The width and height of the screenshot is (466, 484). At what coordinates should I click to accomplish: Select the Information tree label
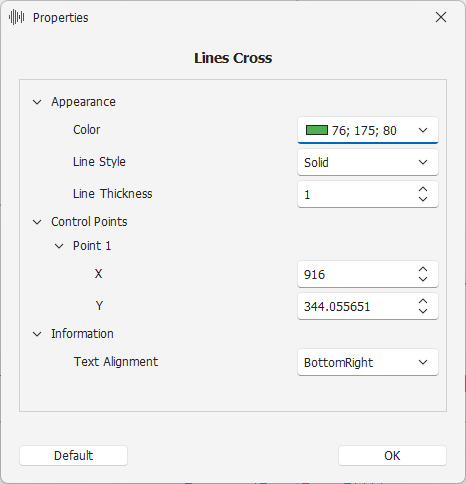(x=82, y=334)
